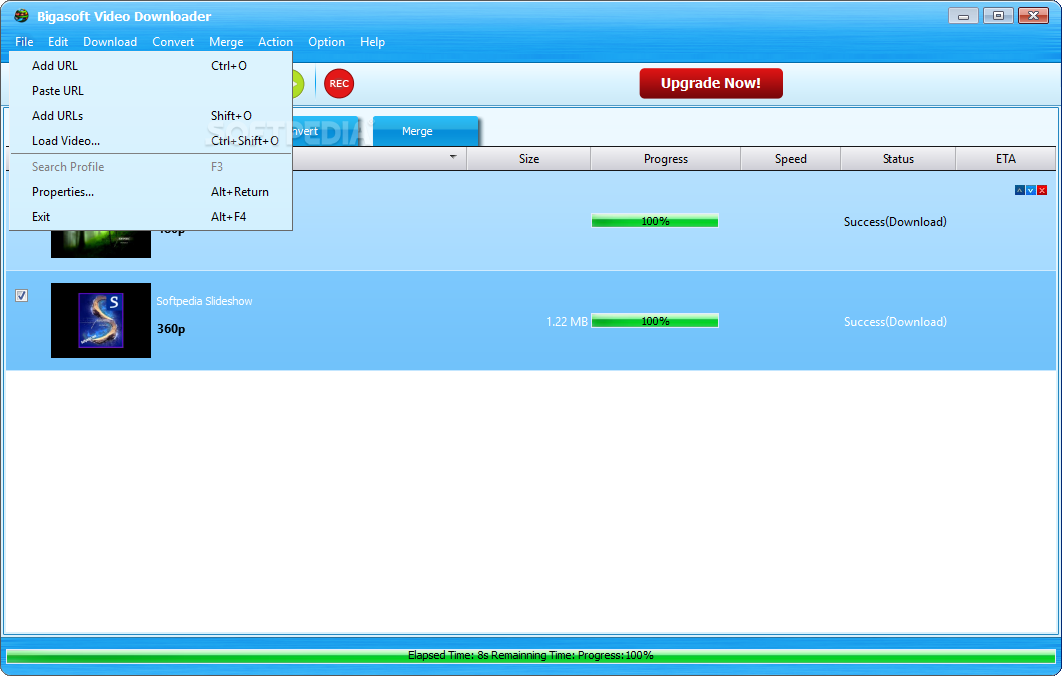This screenshot has height=676, width=1062.
Task: Open the name column sort dropdown arrow
Action: (453, 157)
